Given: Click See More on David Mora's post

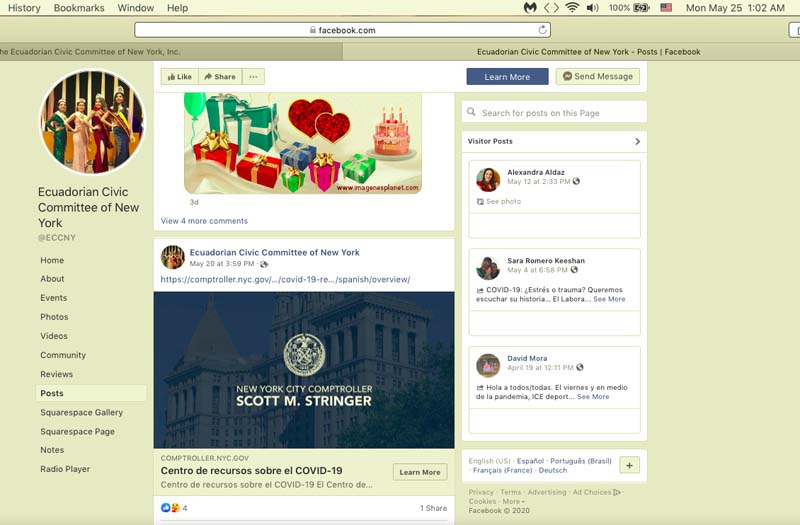Looking at the screenshot, I should 593,396.
